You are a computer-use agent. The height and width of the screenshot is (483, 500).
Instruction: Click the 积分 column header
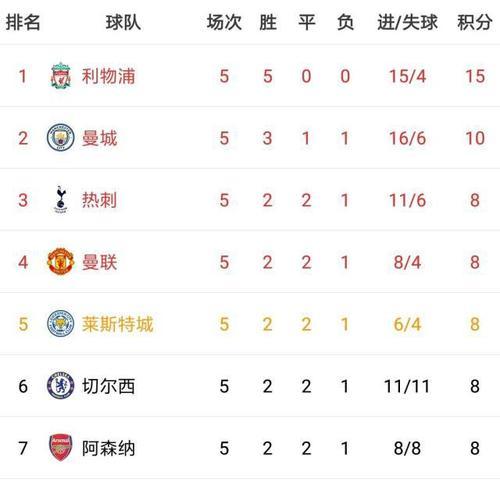point(475,22)
